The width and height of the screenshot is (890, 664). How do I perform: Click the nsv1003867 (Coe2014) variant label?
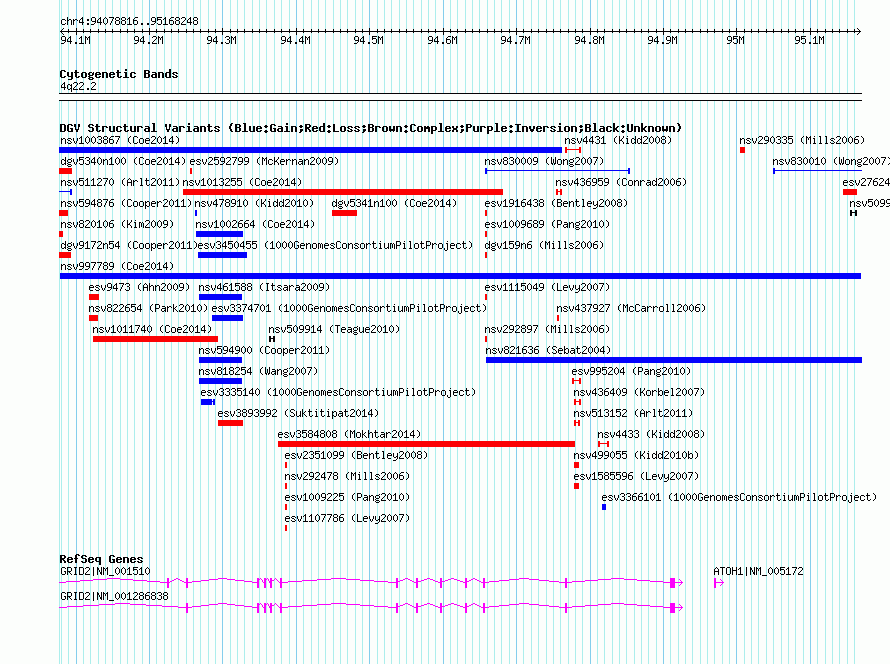120,140
